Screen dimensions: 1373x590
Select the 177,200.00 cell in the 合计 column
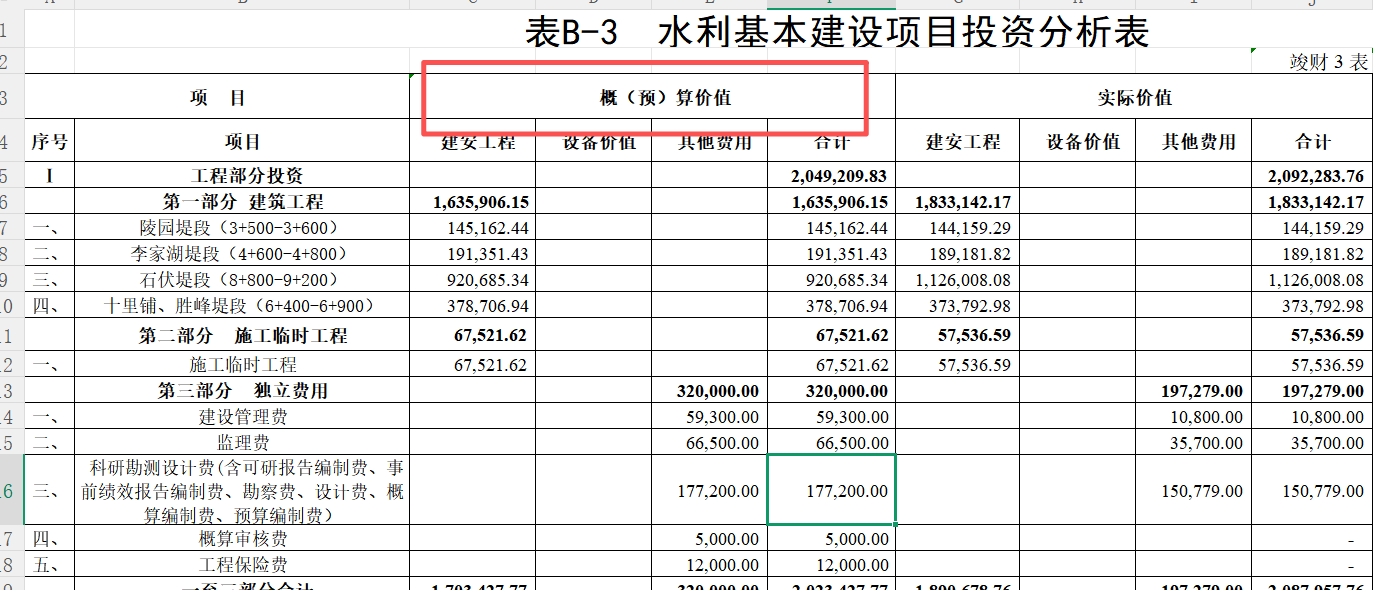(x=830, y=490)
